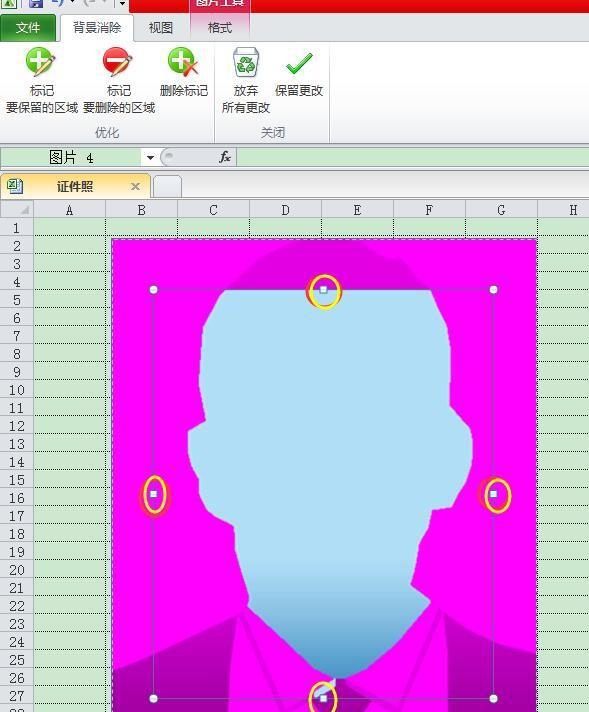Open Customize Quick Access Toolbar dropdown arrow
This screenshot has width=589, height=712.
(x=122, y=4)
